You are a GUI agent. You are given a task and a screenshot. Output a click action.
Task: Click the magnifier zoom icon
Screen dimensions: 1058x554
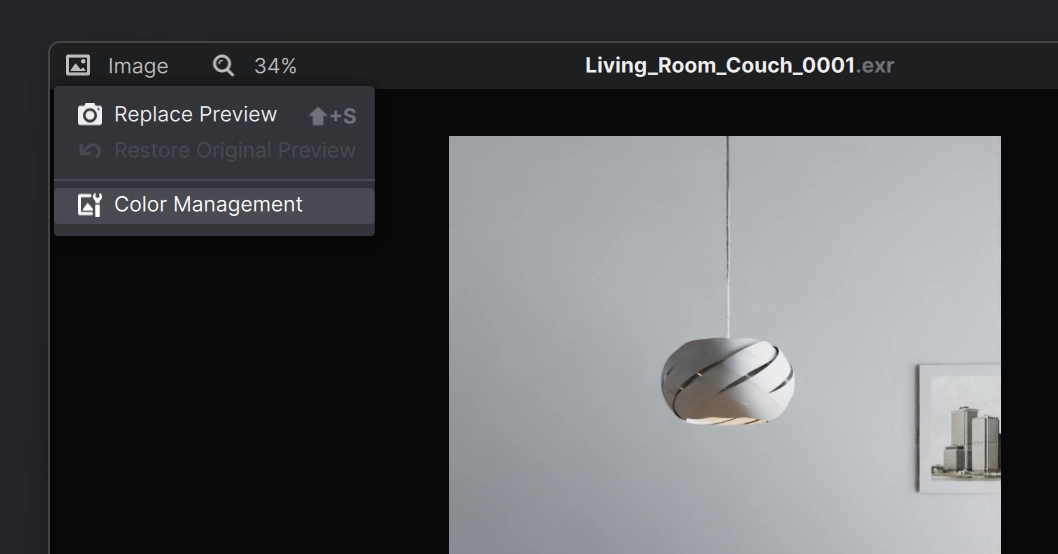pos(223,65)
